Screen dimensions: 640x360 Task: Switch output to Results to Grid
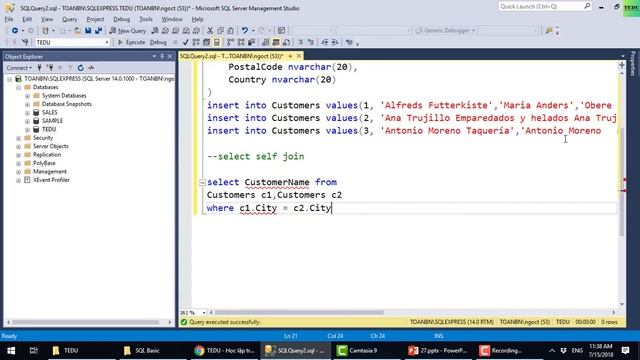tap(276, 42)
